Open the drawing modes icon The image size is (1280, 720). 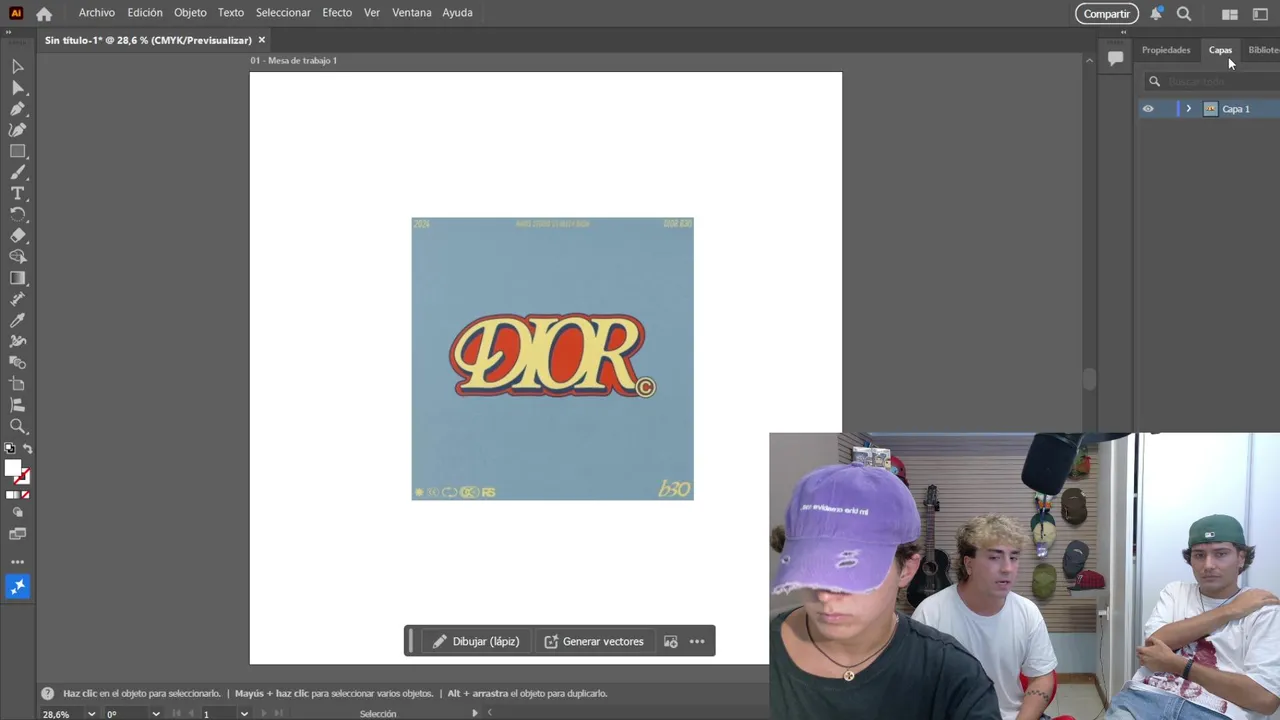click(x=17, y=512)
